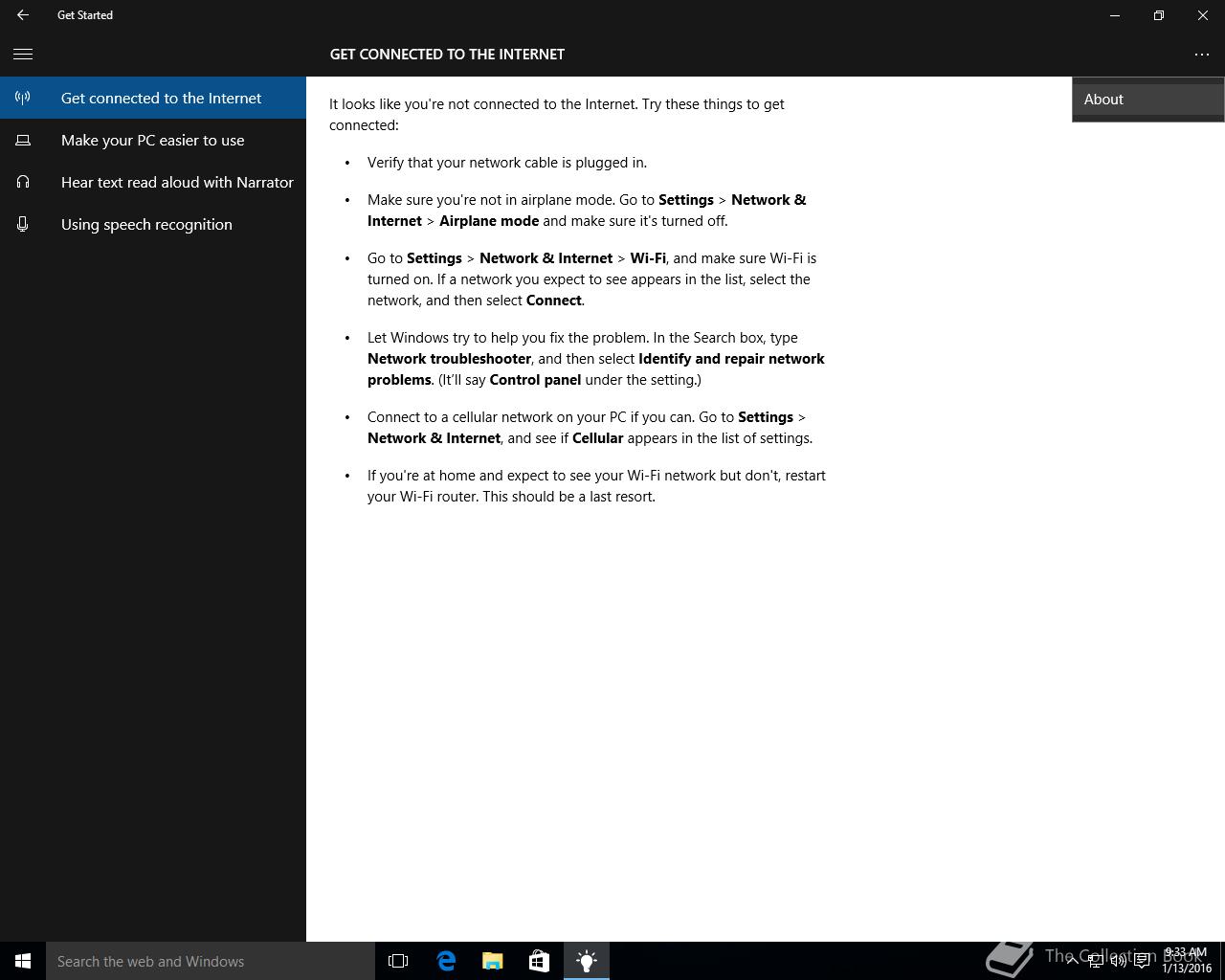Open the Store app from taskbar

(539, 961)
